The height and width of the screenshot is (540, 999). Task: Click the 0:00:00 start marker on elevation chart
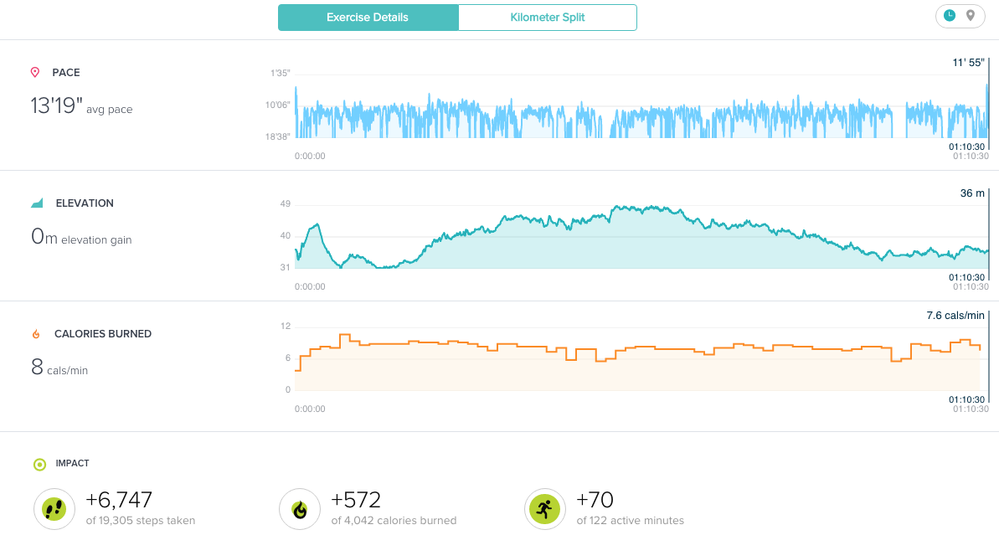[x=309, y=287]
